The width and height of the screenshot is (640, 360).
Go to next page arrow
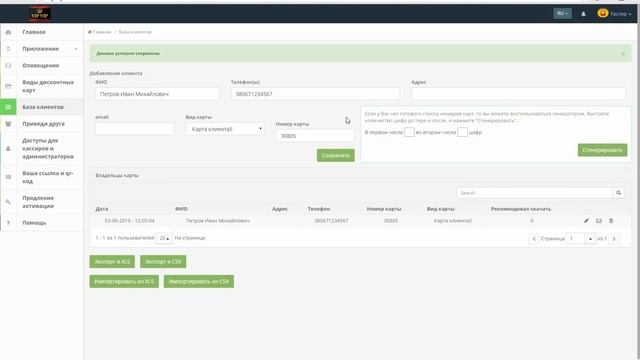(614, 238)
